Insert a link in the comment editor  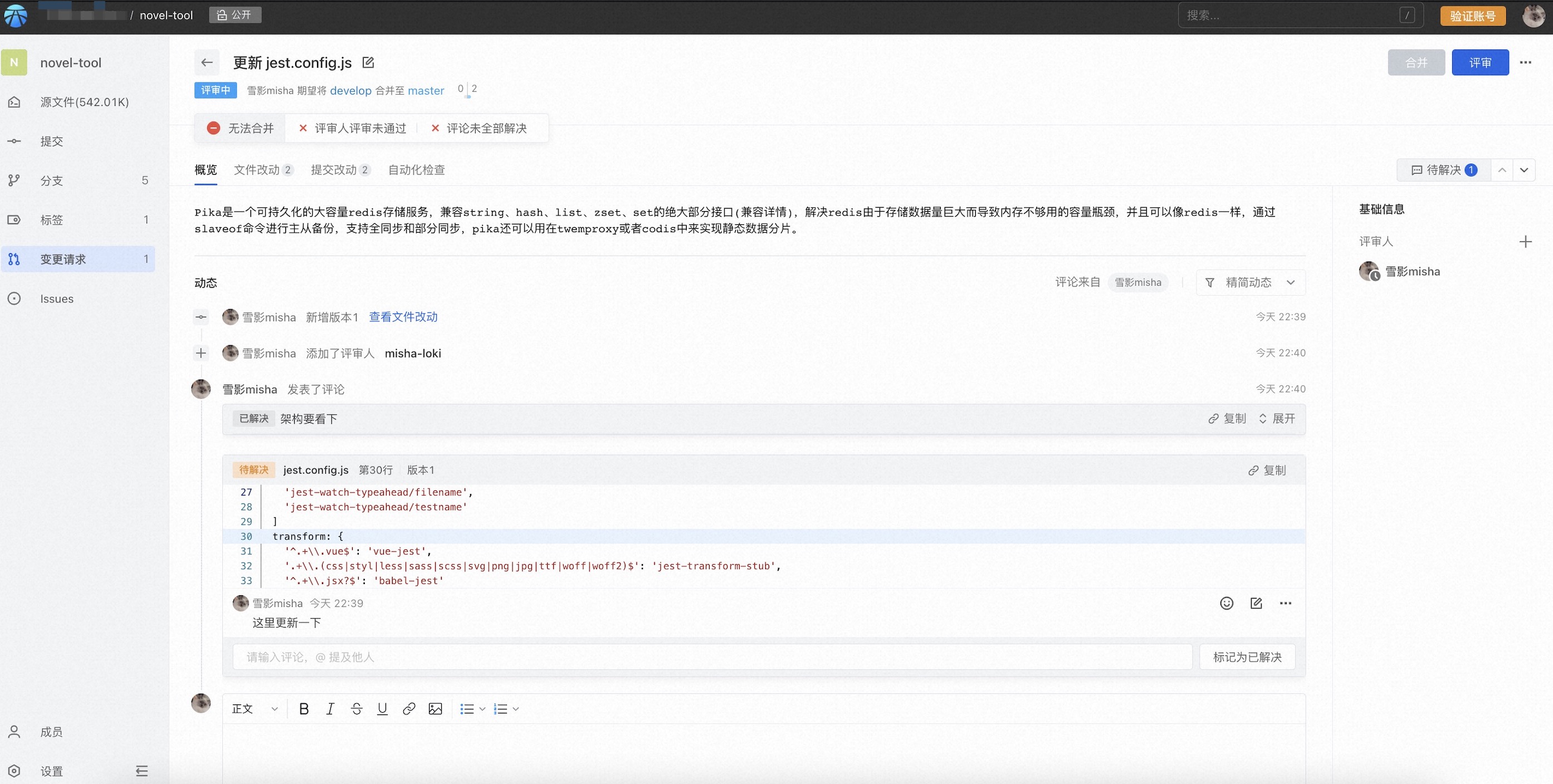pyautogui.click(x=409, y=709)
